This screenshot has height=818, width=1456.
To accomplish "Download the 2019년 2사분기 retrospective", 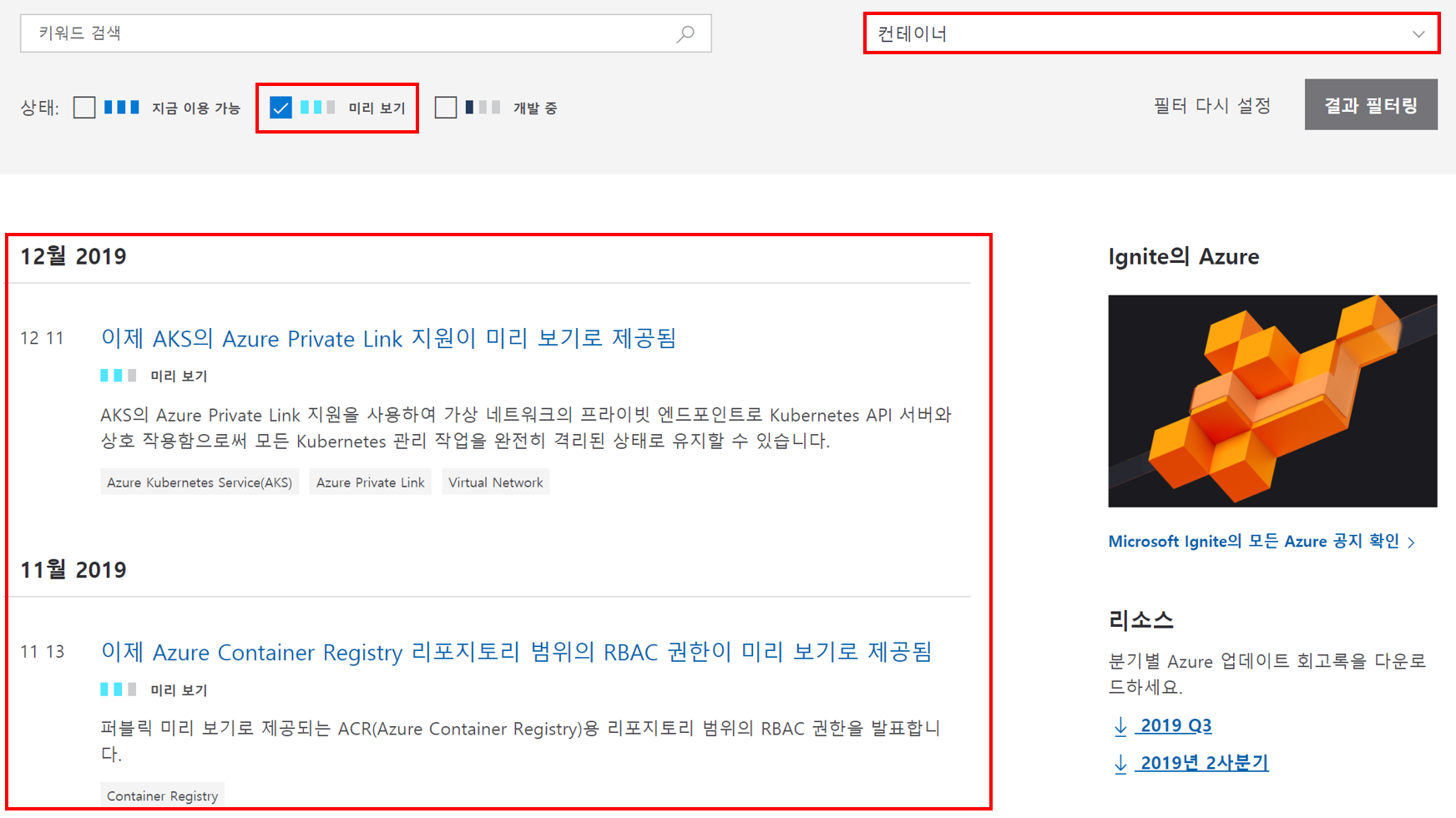I will [1203, 763].
